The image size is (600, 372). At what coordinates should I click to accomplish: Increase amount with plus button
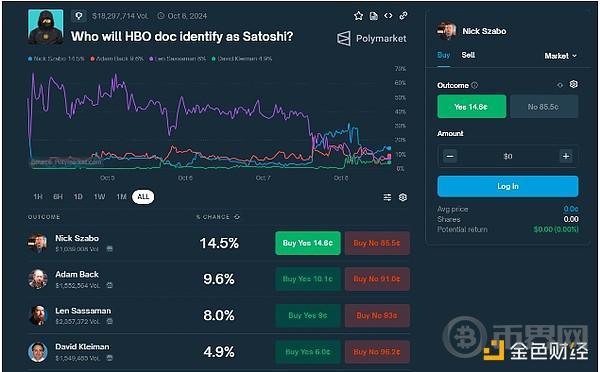[566, 156]
